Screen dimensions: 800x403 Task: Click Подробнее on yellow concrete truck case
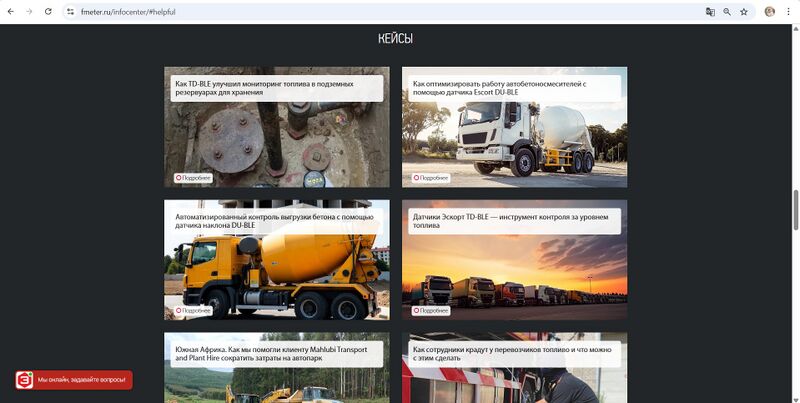tap(193, 311)
